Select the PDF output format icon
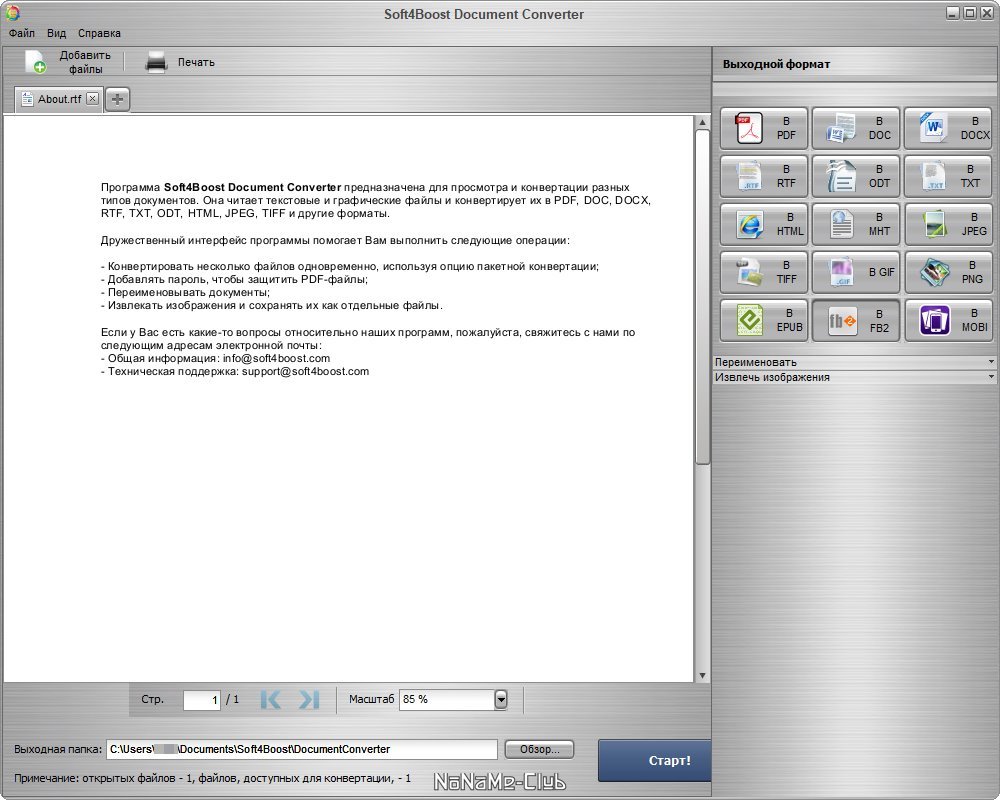Viewport: 1000px width, 800px height. point(763,129)
